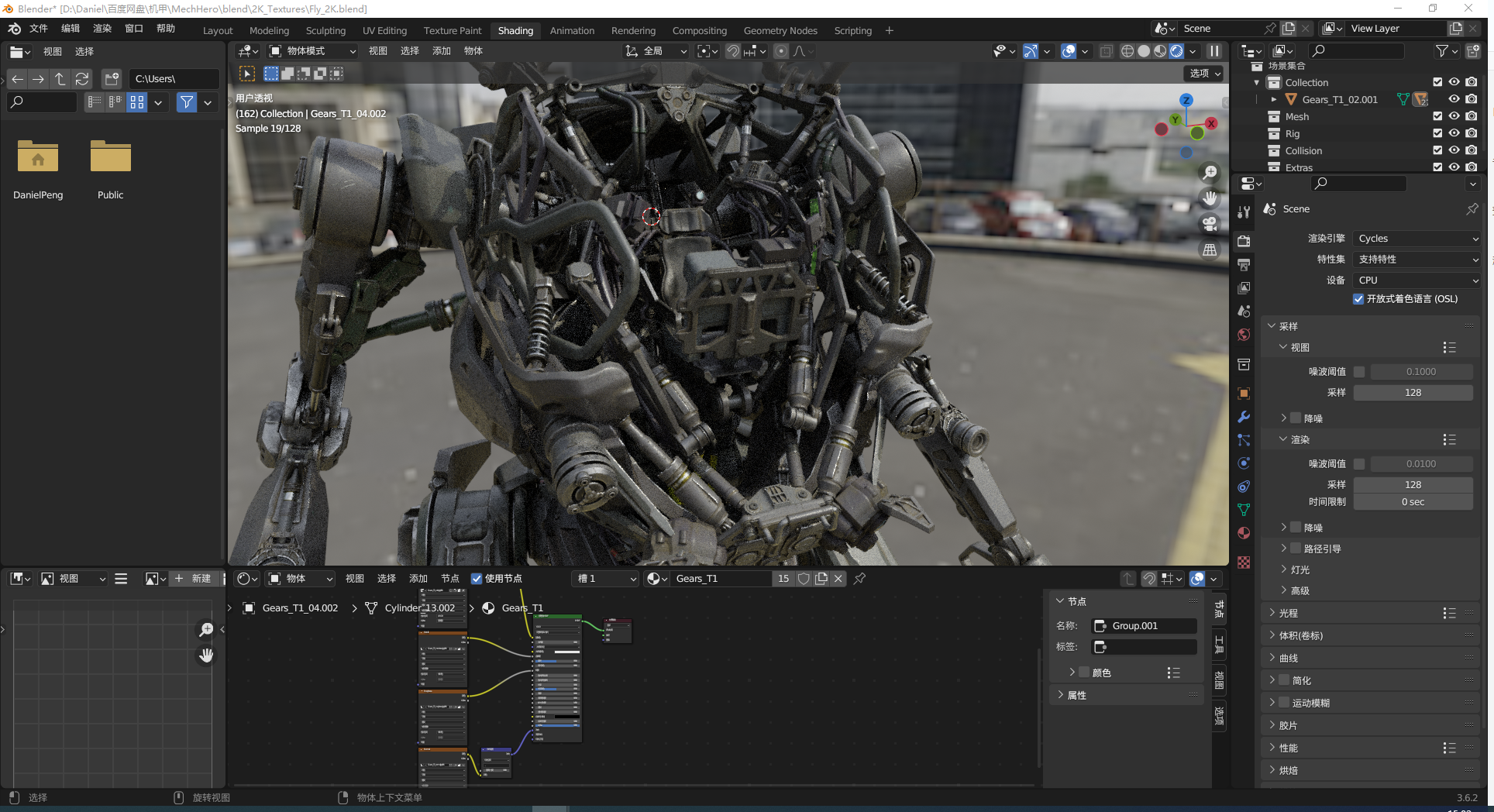Switch to orthographic grid view icon
The width and height of the screenshot is (1494, 812).
tap(1210, 249)
